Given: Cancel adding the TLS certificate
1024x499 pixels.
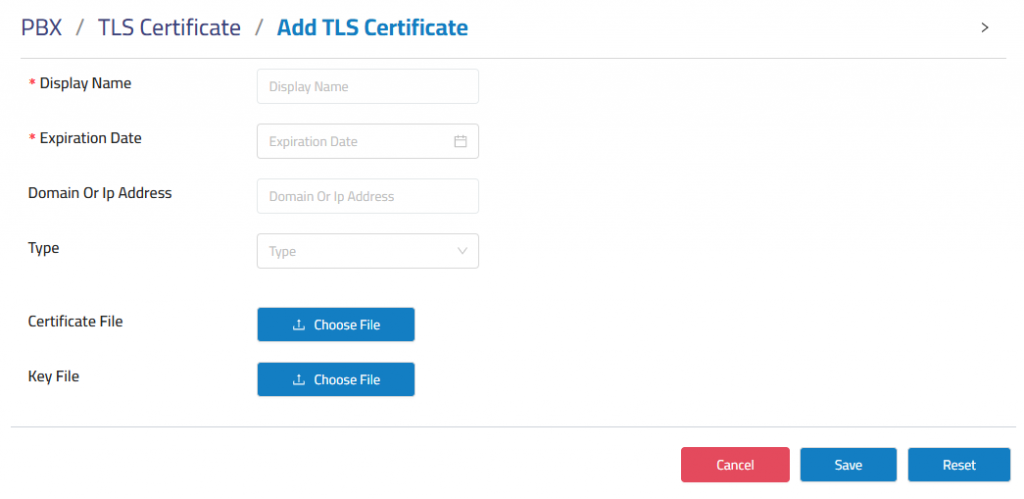Looking at the screenshot, I should tap(735, 465).
